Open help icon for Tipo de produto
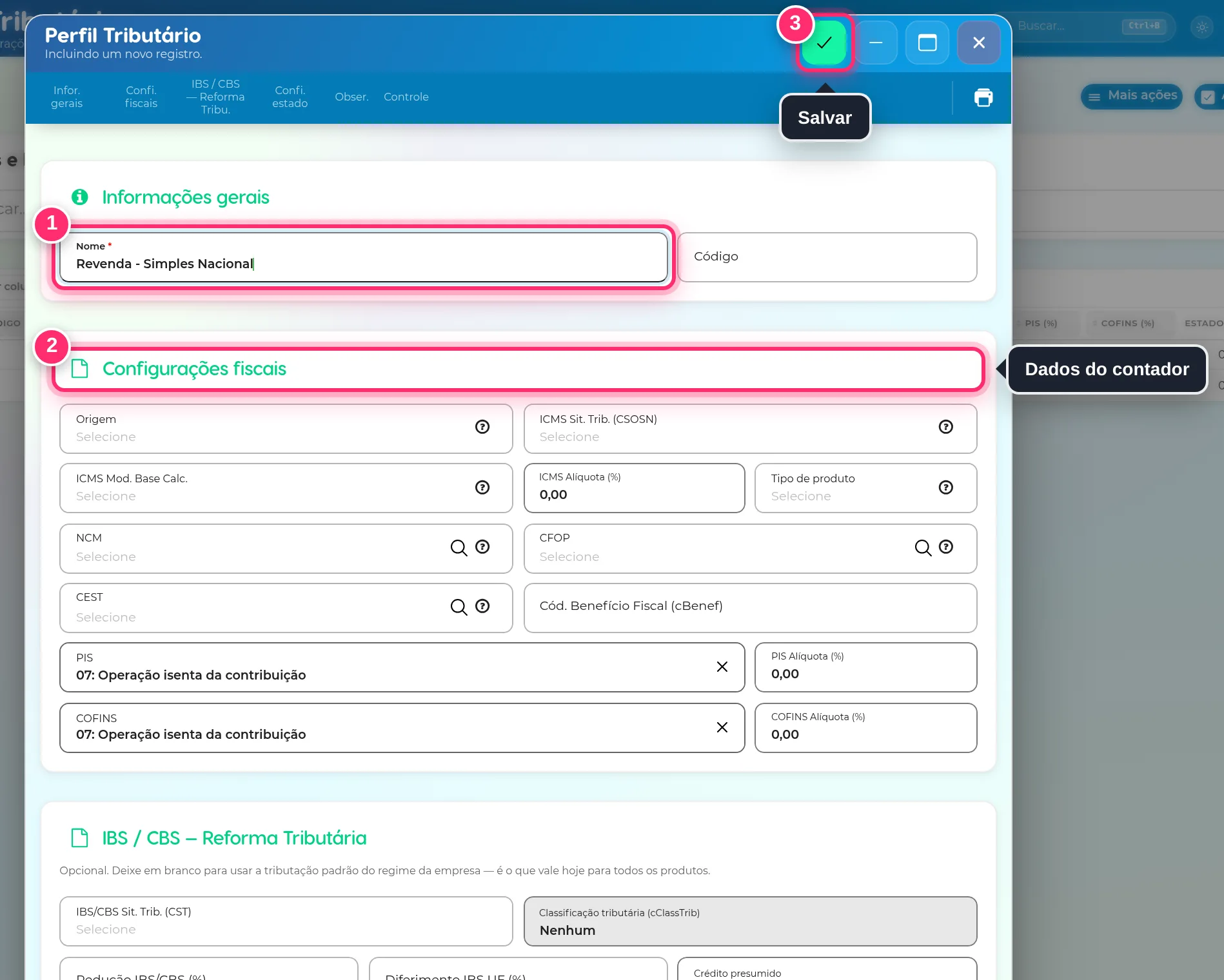1224x980 pixels. (x=945, y=487)
